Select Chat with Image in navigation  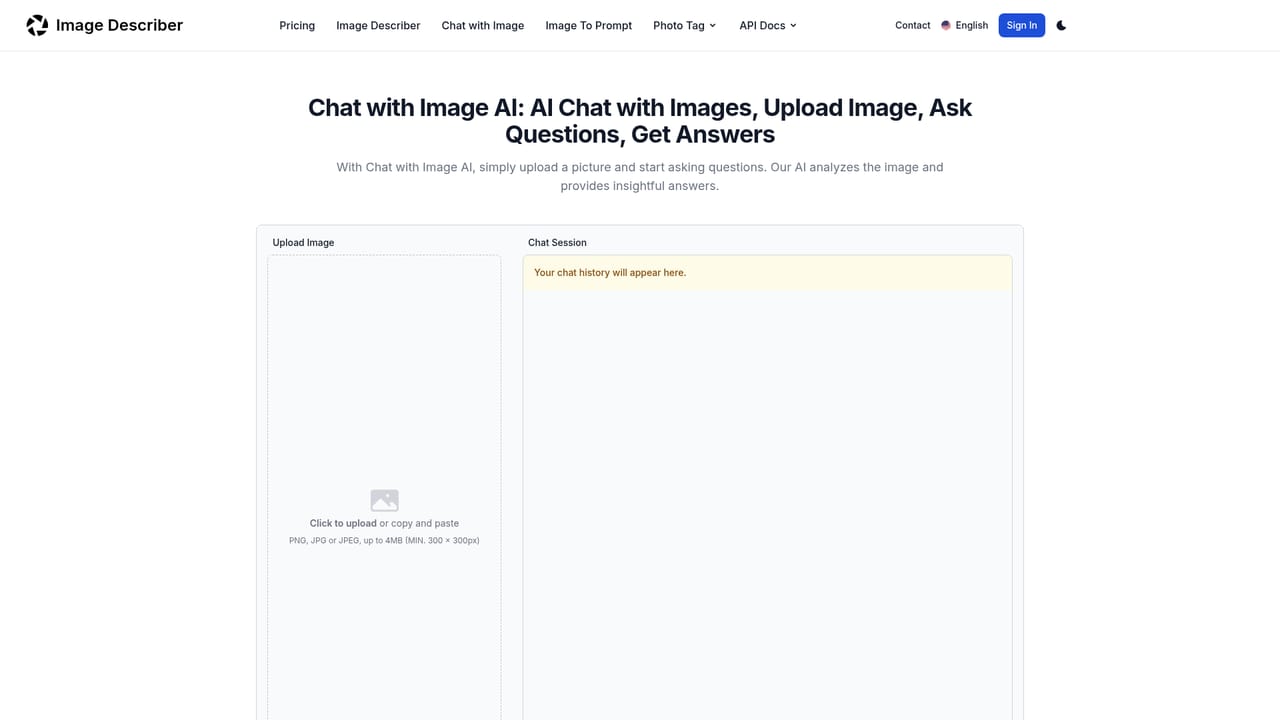pyautogui.click(x=483, y=25)
